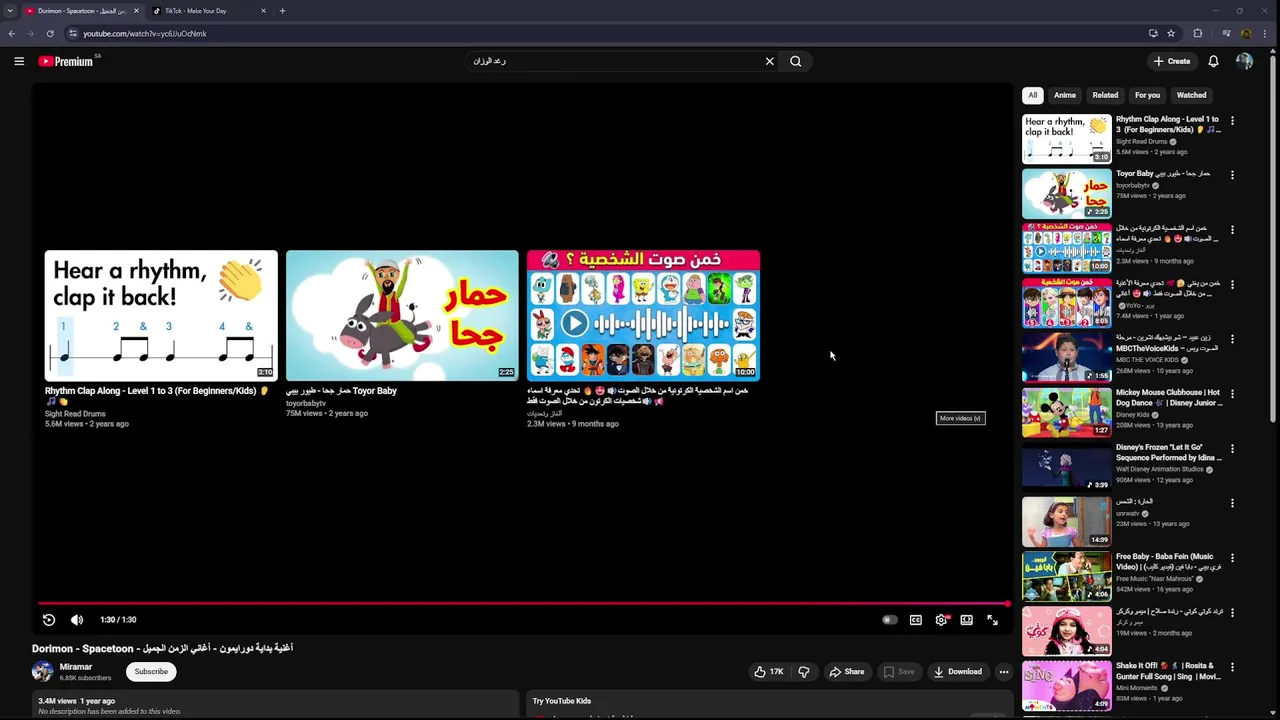Play the end-screen Rhythm Clap Along thumbnail
This screenshot has width=1280, height=720.
click(161, 315)
